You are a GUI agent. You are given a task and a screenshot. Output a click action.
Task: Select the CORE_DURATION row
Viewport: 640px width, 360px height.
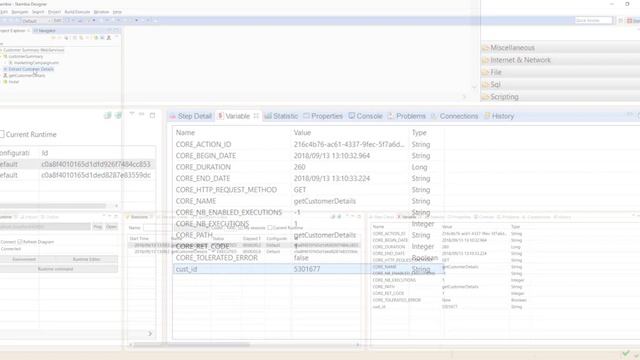(308, 167)
